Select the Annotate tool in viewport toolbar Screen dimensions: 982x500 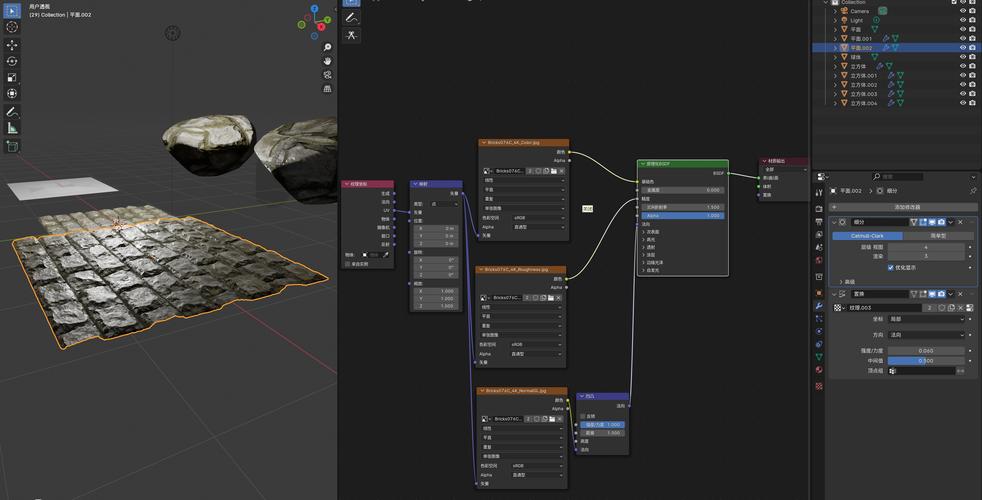[12, 112]
